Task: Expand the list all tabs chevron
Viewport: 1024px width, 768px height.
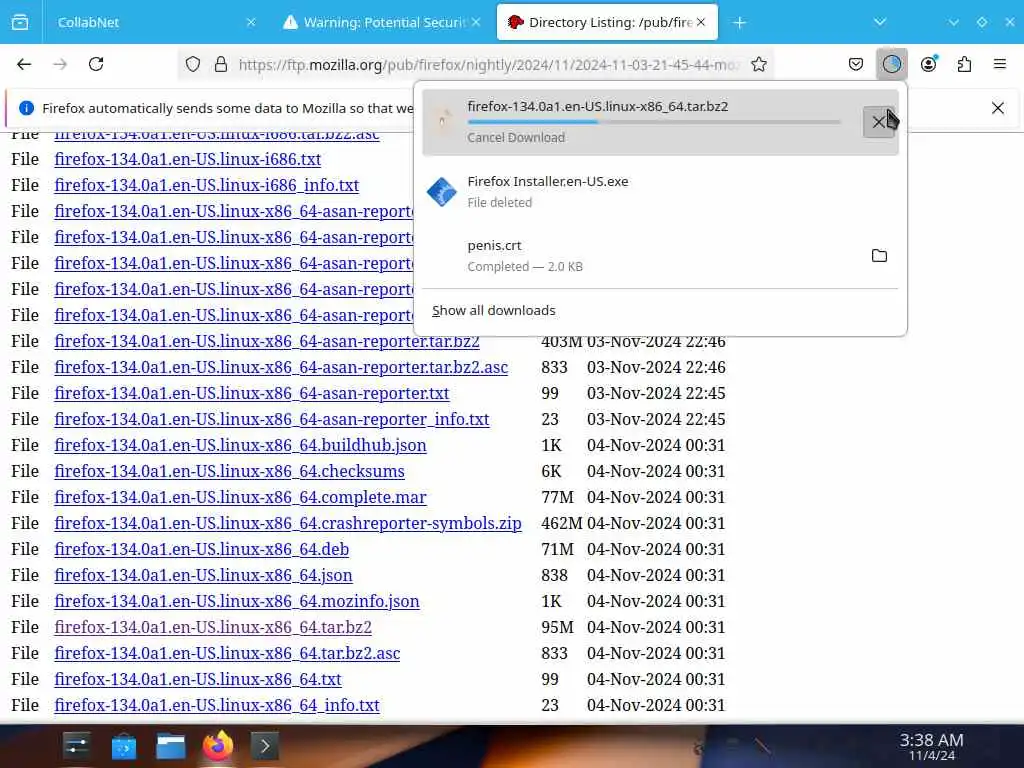Action: tap(880, 22)
